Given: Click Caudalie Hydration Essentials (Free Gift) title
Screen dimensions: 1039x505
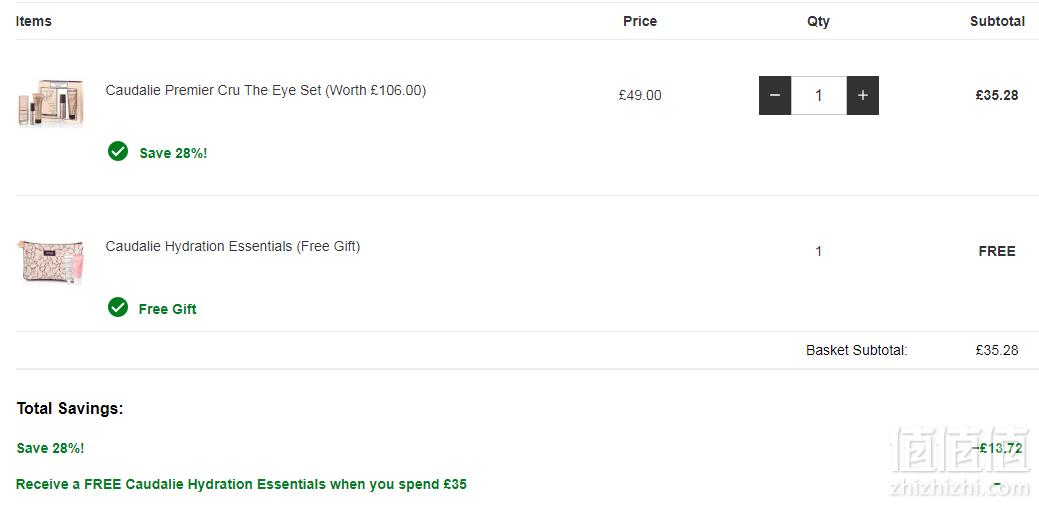Looking at the screenshot, I should 233,247.
